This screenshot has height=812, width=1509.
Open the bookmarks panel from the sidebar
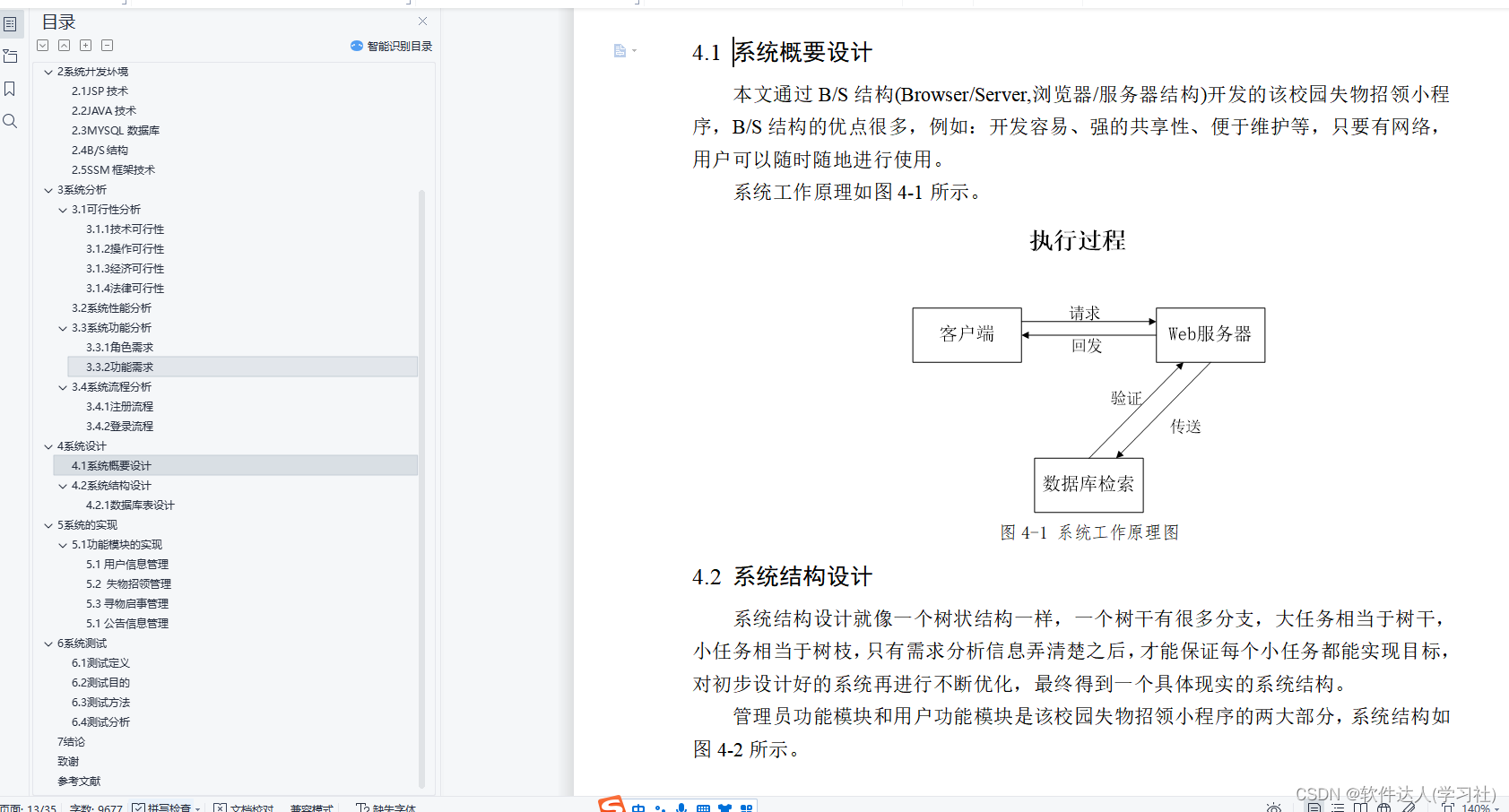pos(10,89)
